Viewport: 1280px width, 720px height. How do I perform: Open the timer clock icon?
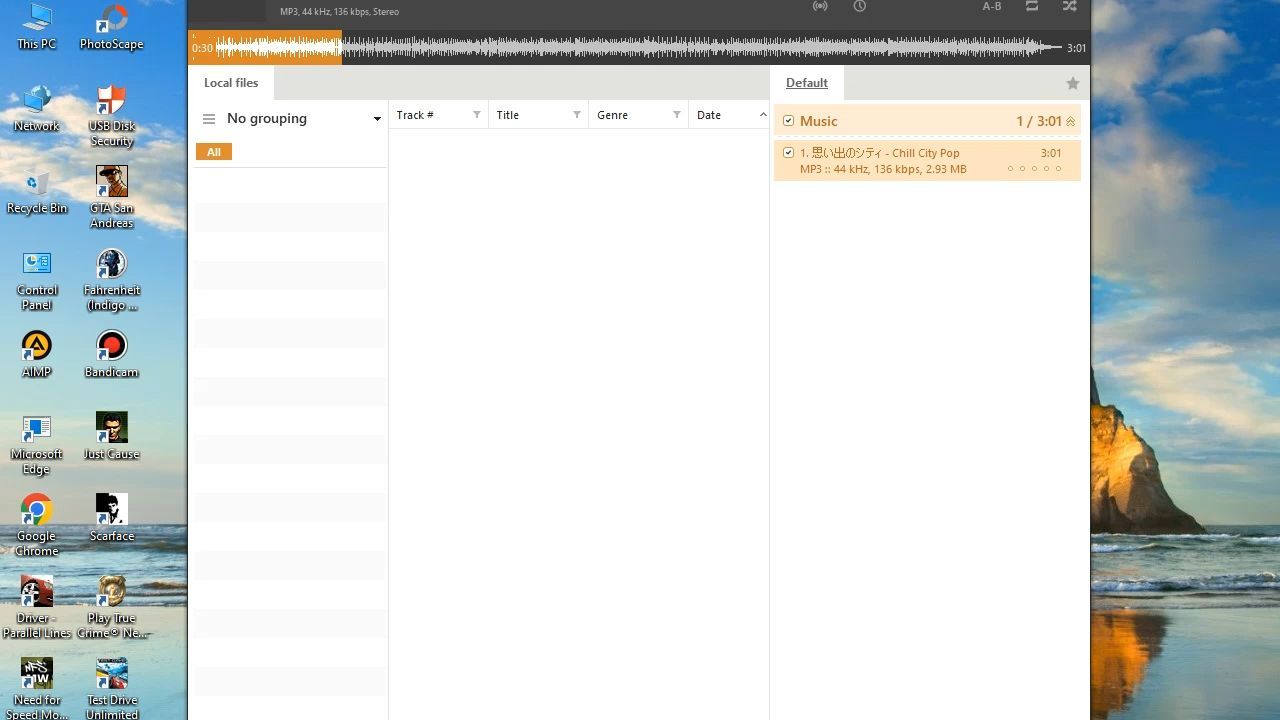click(860, 6)
